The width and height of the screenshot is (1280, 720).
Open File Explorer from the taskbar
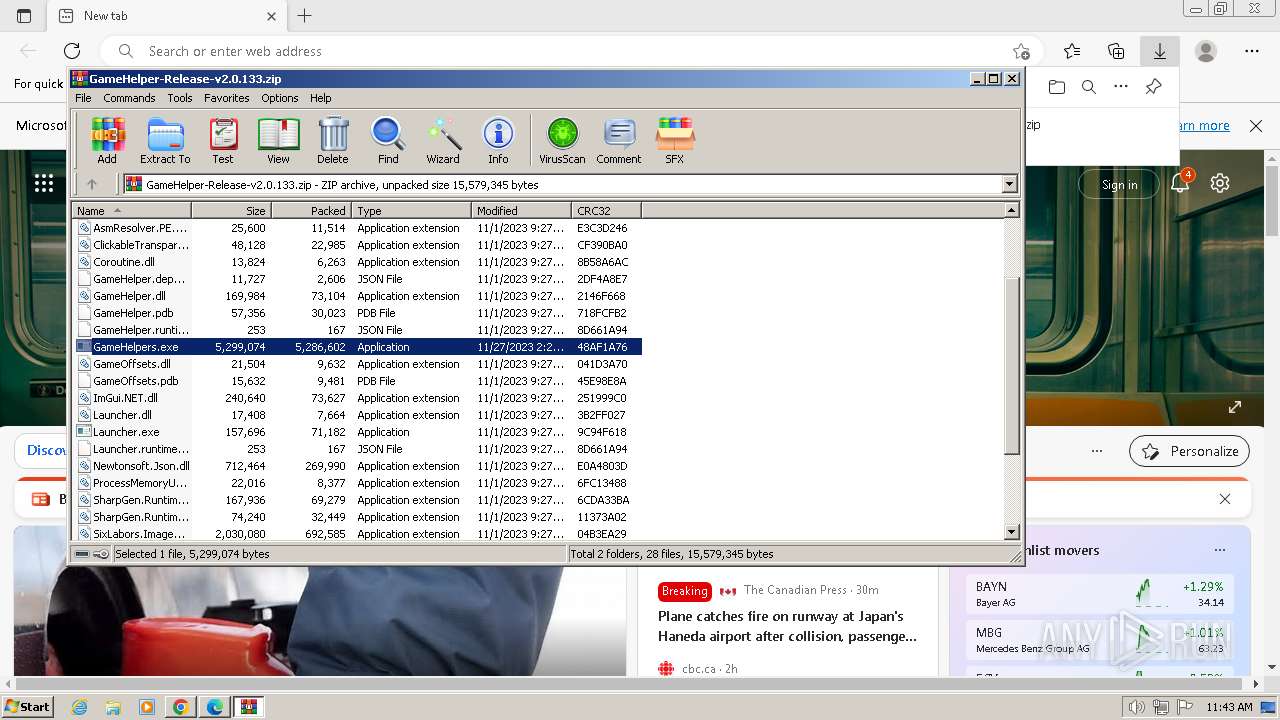[113, 707]
